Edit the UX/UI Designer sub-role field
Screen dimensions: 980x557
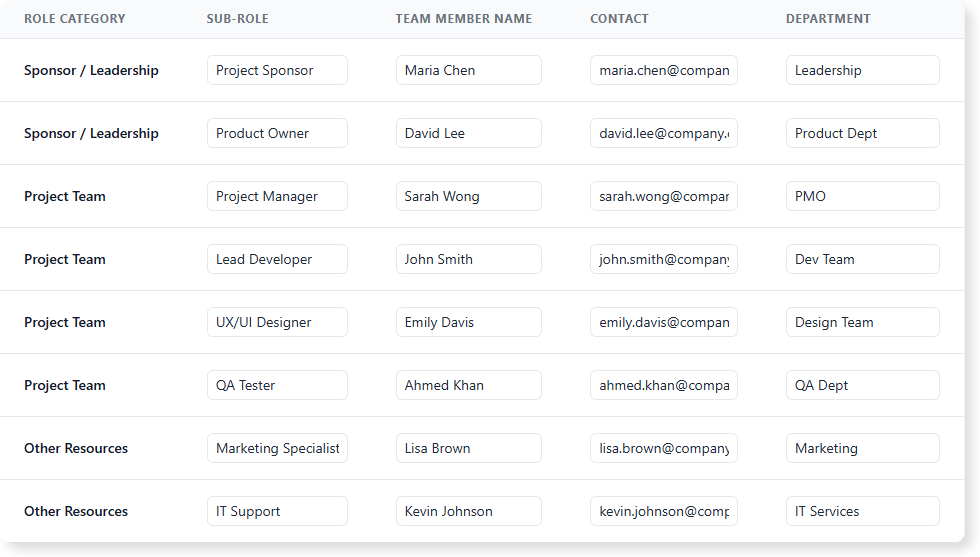click(x=277, y=322)
